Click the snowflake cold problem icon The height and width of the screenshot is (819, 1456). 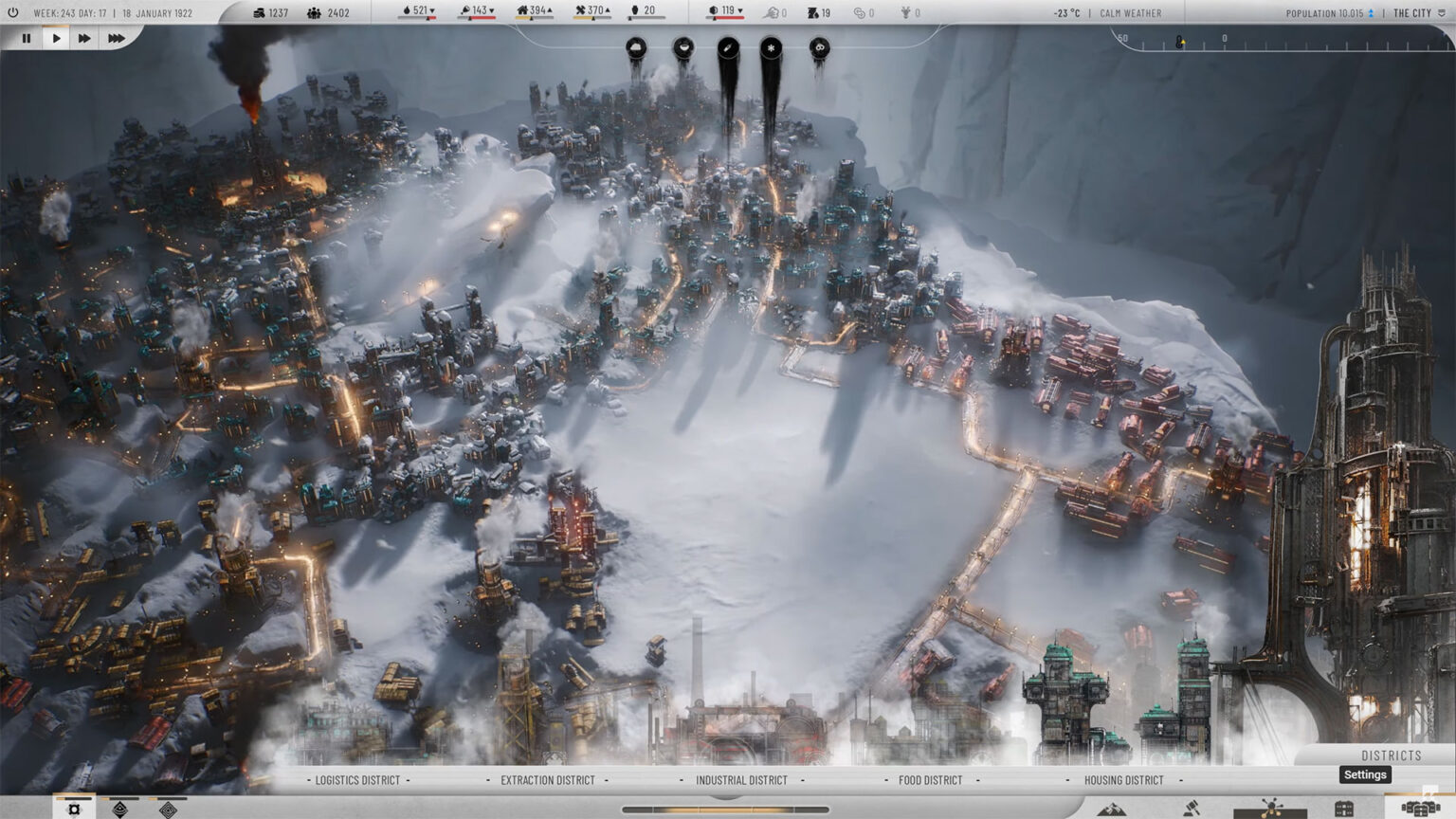click(x=772, y=47)
